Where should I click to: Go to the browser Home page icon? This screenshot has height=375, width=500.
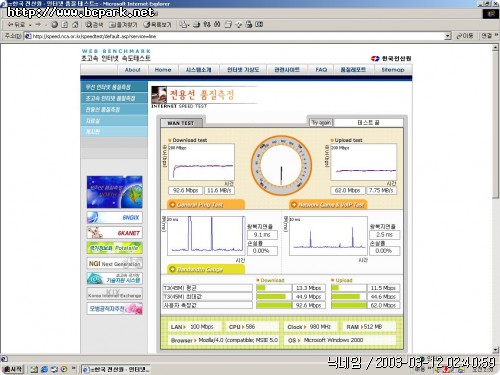75,24
